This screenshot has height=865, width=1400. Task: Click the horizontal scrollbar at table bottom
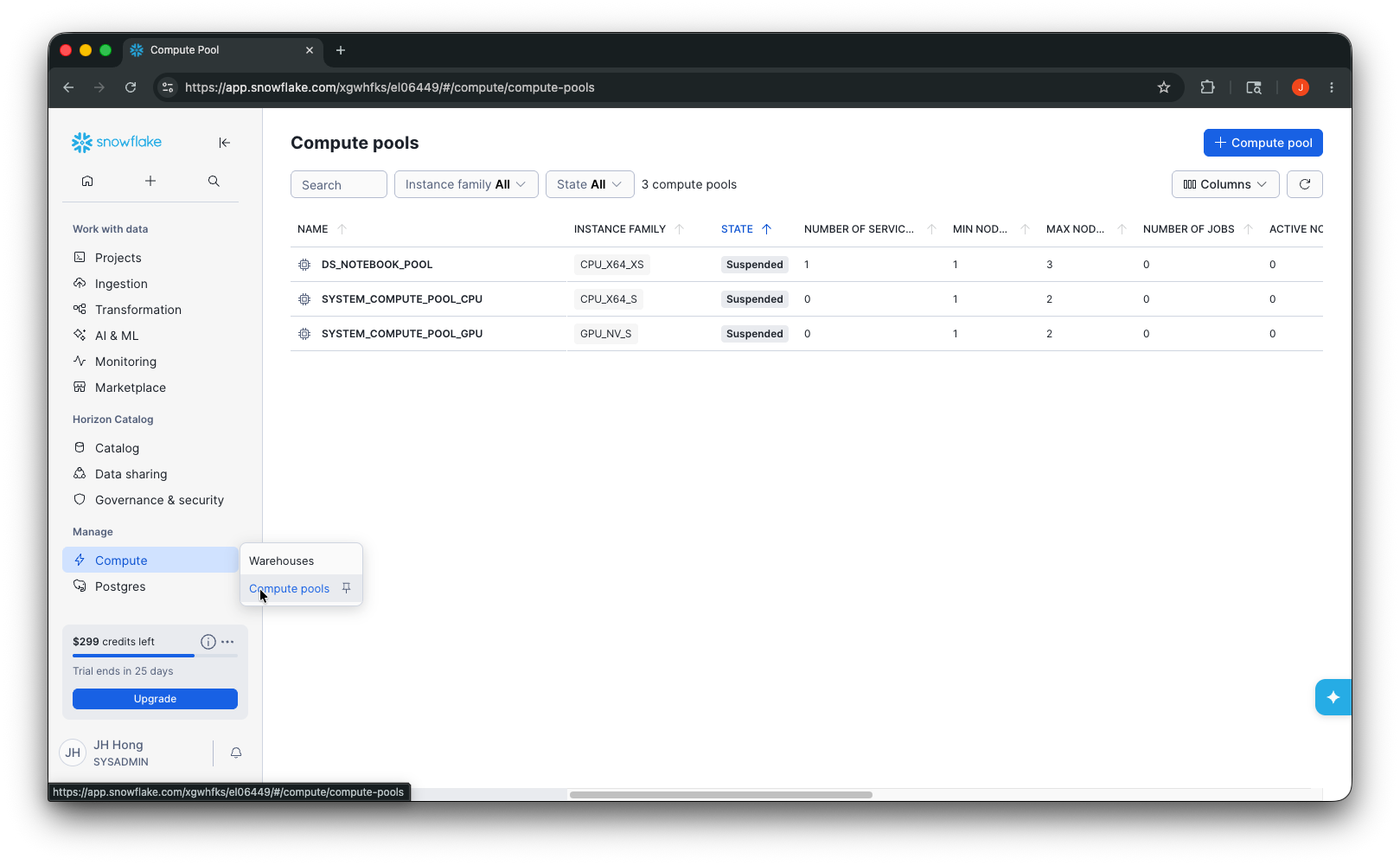[721, 795]
